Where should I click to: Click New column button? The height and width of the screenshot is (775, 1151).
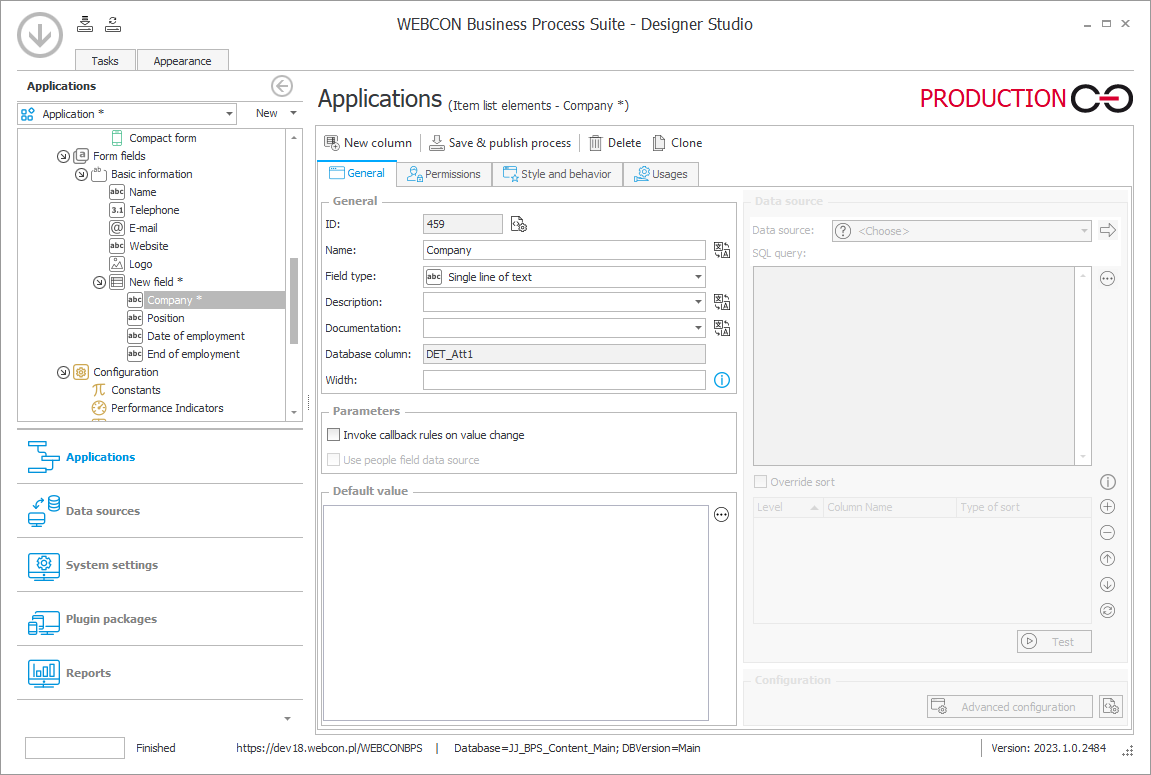coord(368,142)
